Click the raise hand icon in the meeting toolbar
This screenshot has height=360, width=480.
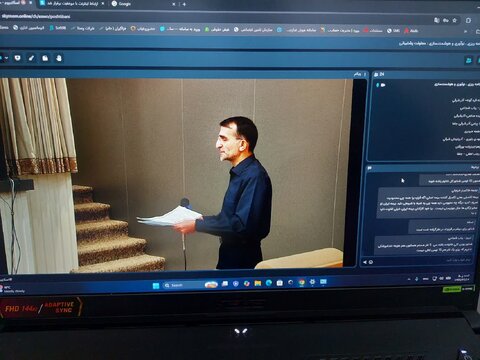coord(59,58)
